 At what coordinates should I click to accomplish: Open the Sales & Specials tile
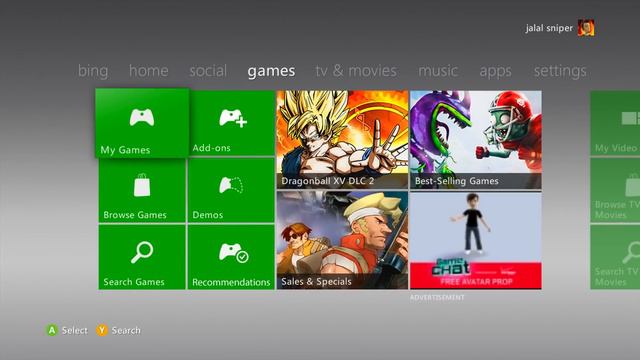342,240
